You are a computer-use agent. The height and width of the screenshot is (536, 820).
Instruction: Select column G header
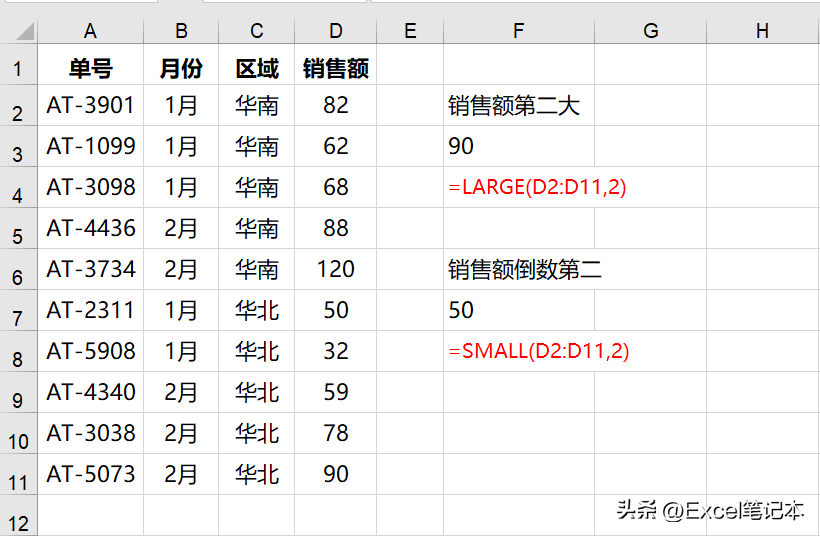tap(651, 31)
